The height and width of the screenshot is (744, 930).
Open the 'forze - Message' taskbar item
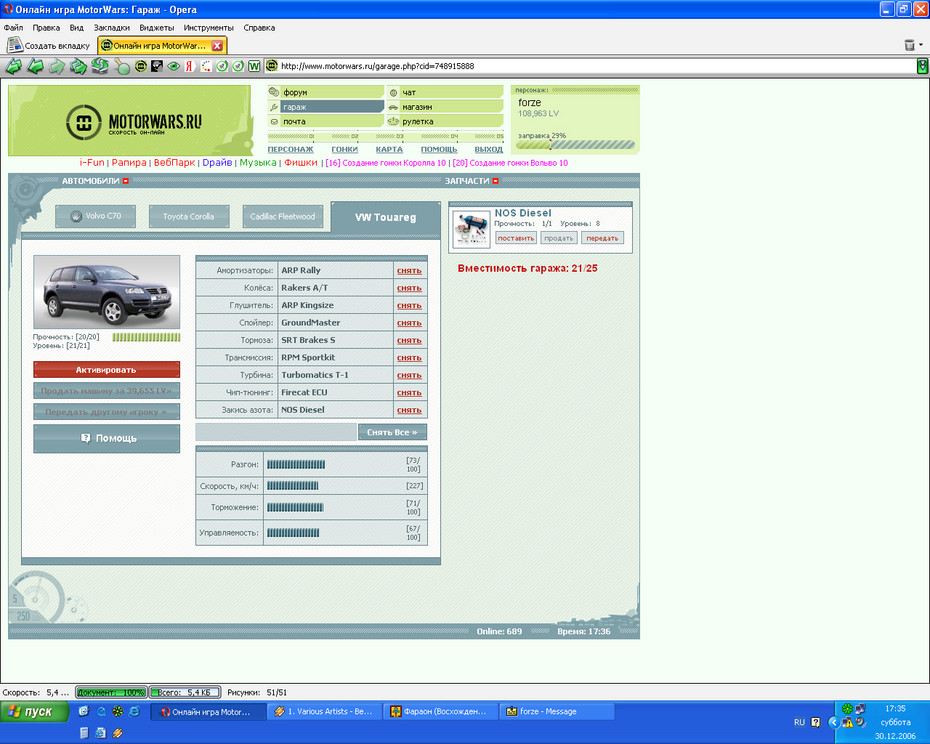click(x=556, y=711)
